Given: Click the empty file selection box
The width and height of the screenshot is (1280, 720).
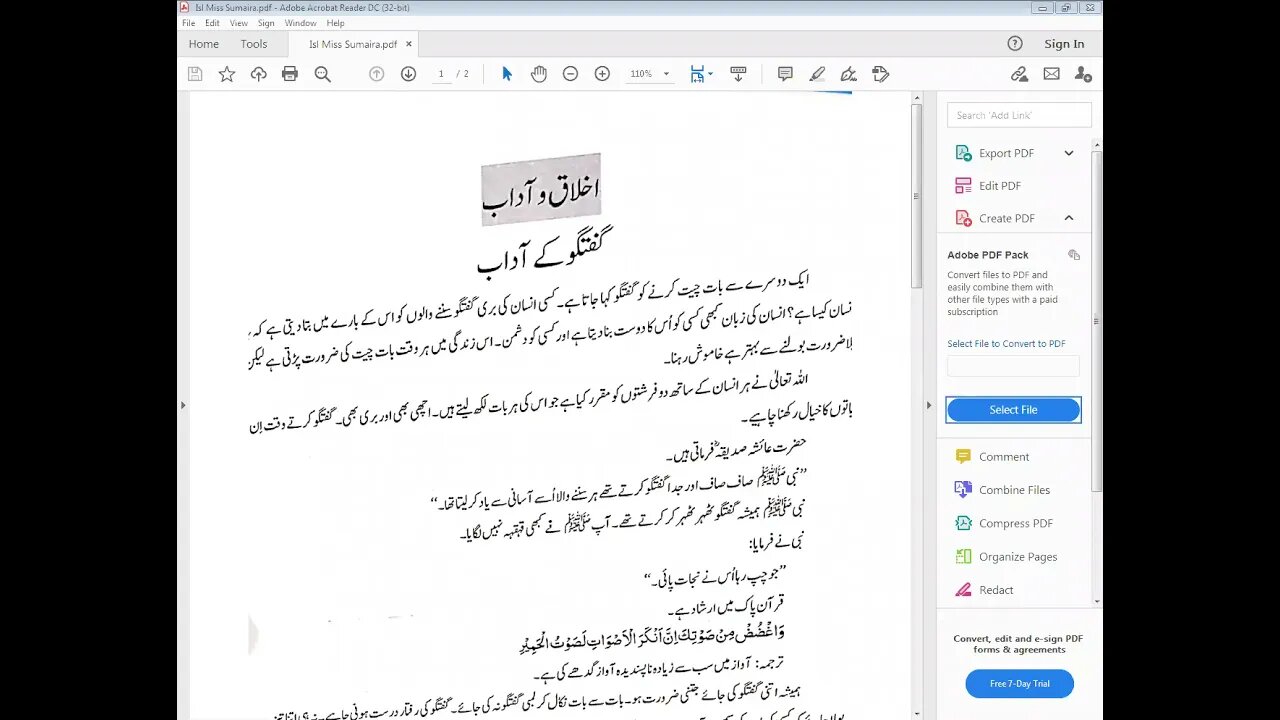Looking at the screenshot, I should point(1013,366).
